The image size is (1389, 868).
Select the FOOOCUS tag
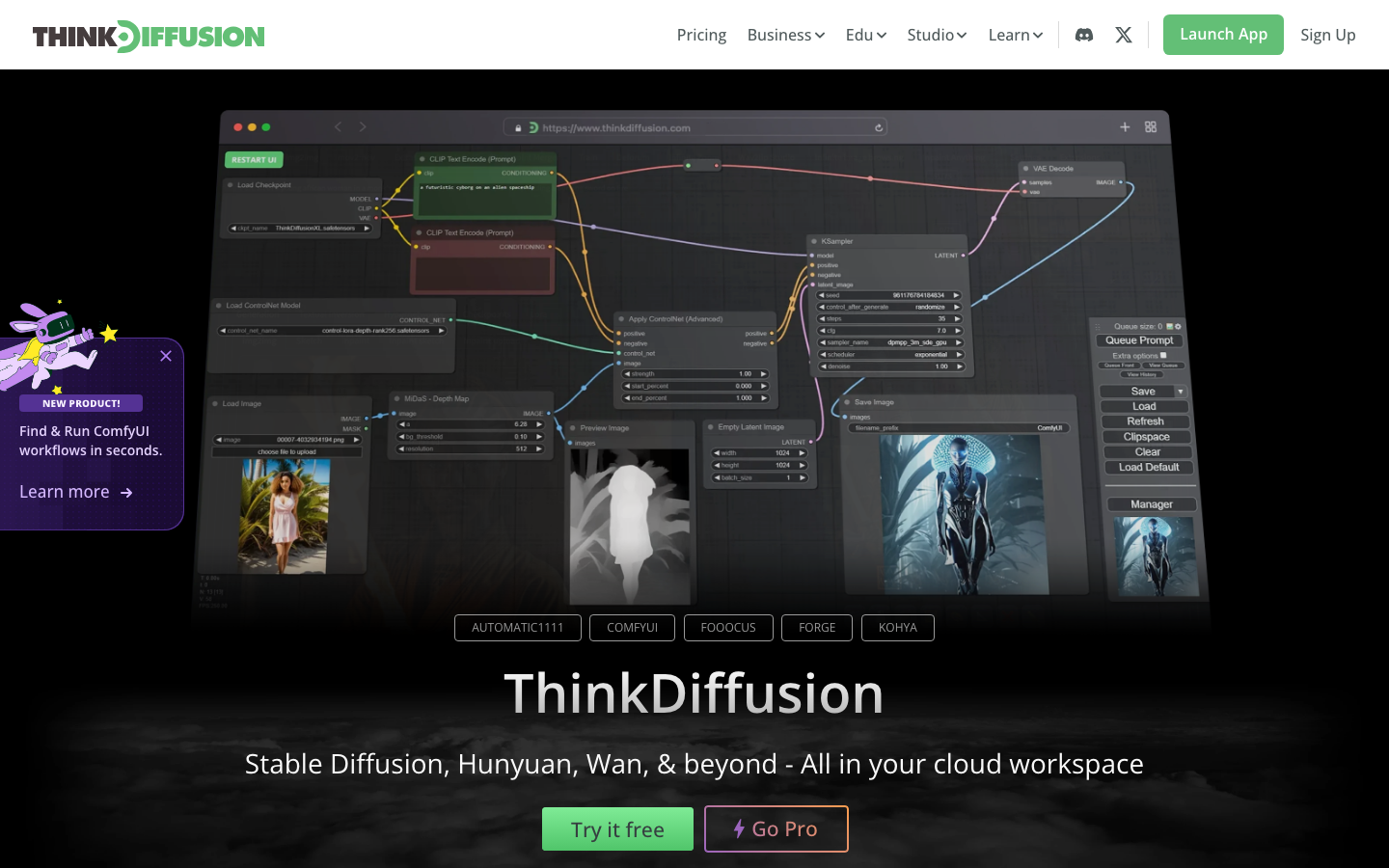click(728, 628)
